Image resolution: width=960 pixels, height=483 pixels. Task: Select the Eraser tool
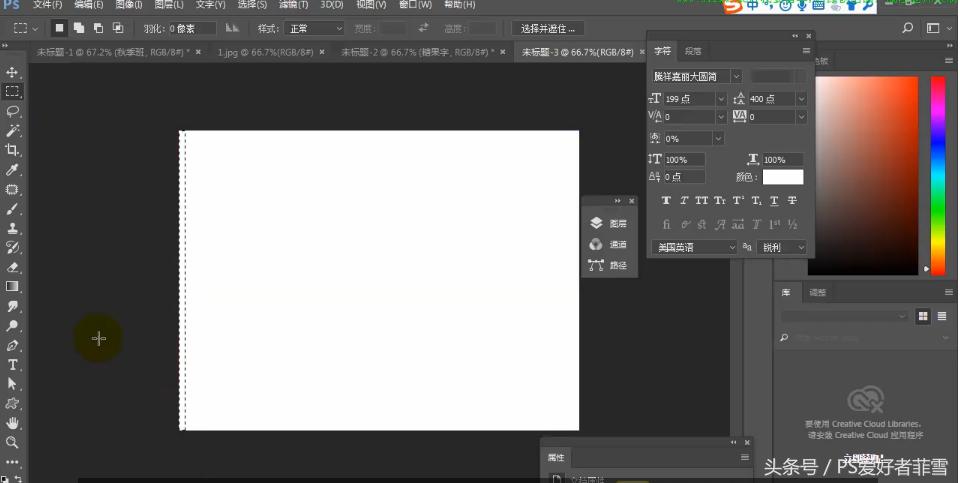click(x=12, y=267)
